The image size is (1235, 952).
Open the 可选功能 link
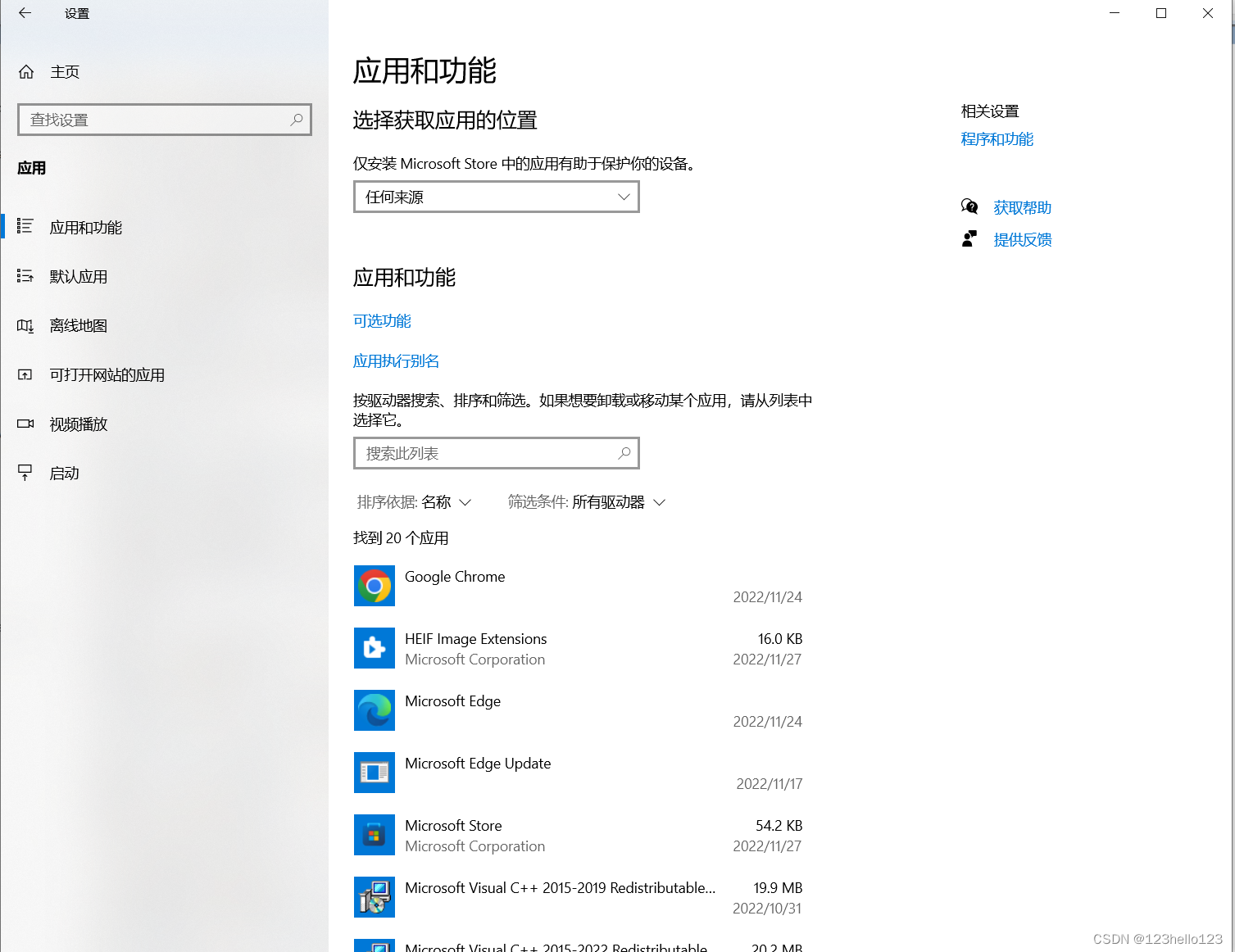382,321
